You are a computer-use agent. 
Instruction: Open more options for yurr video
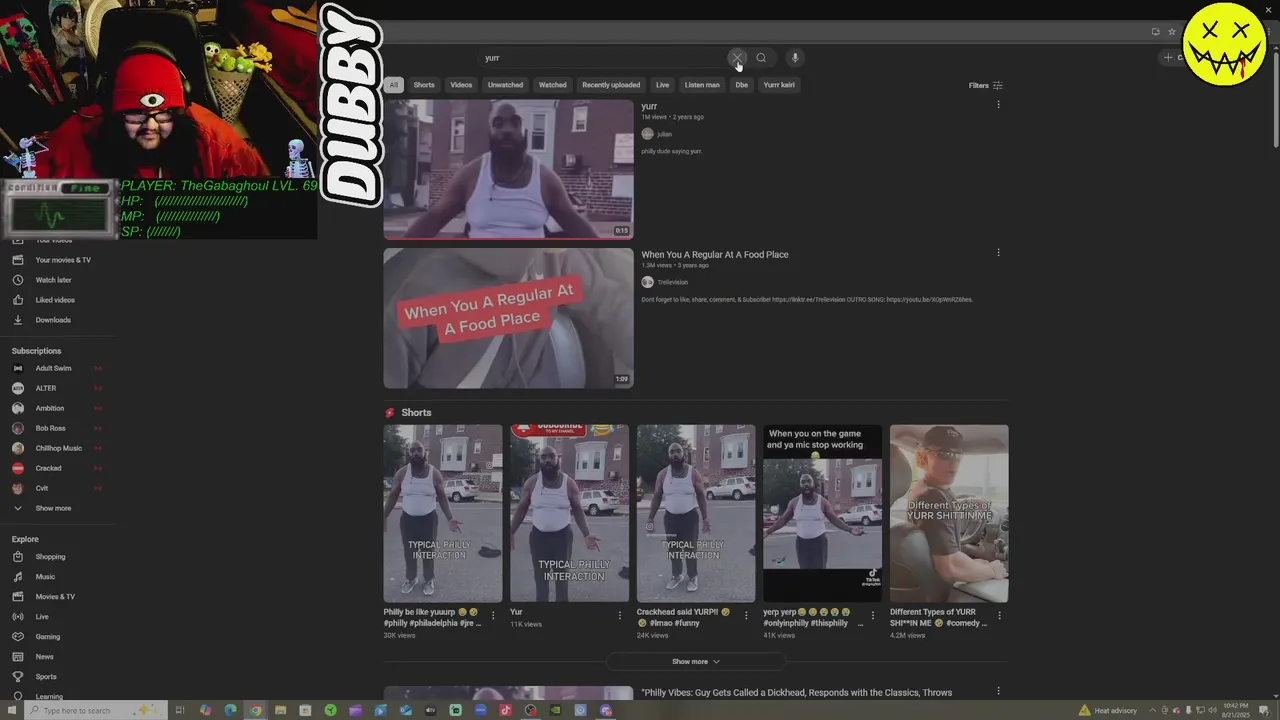click(998, 105)
